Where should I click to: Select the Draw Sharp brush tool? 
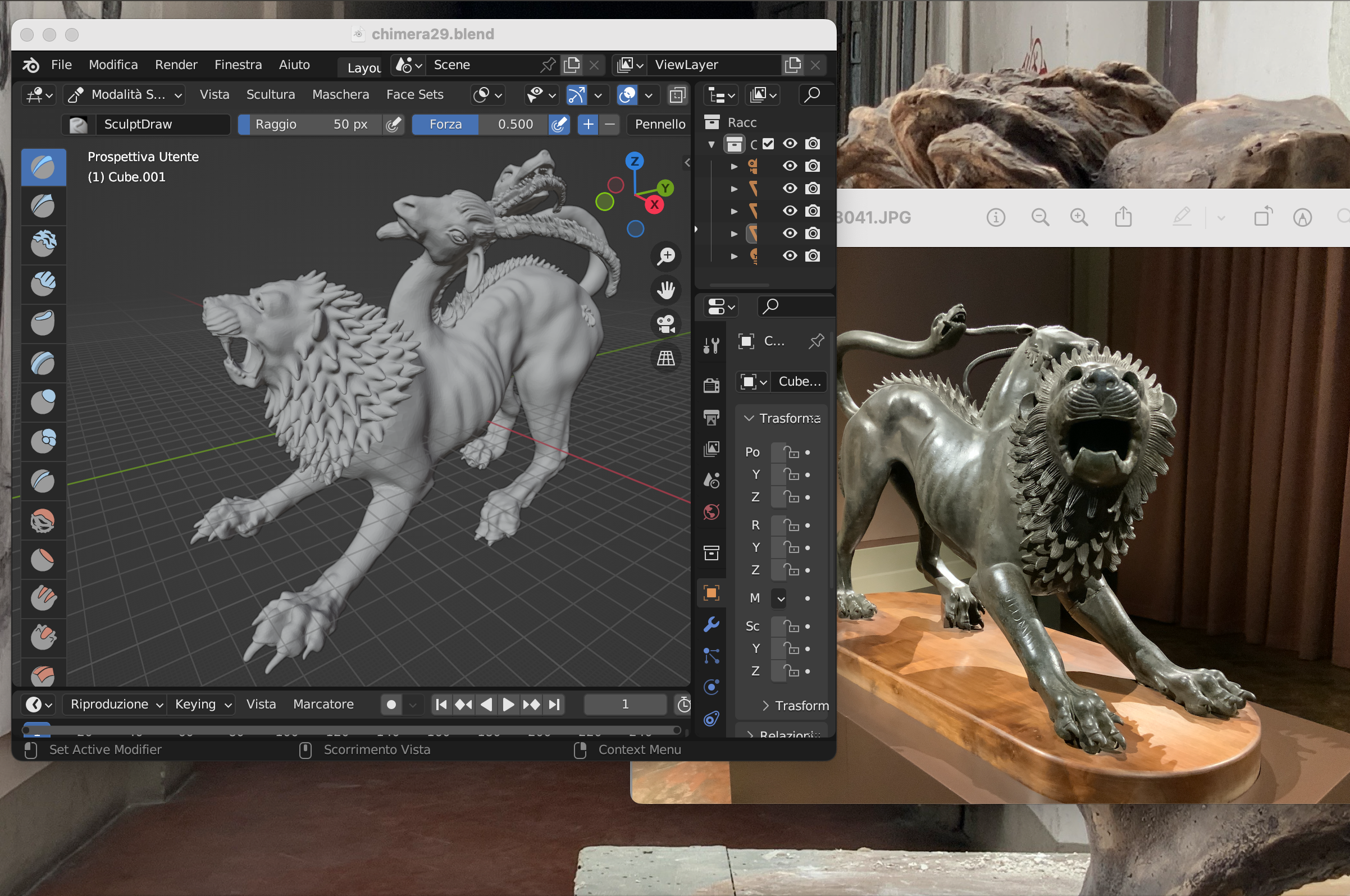point(43,205)
